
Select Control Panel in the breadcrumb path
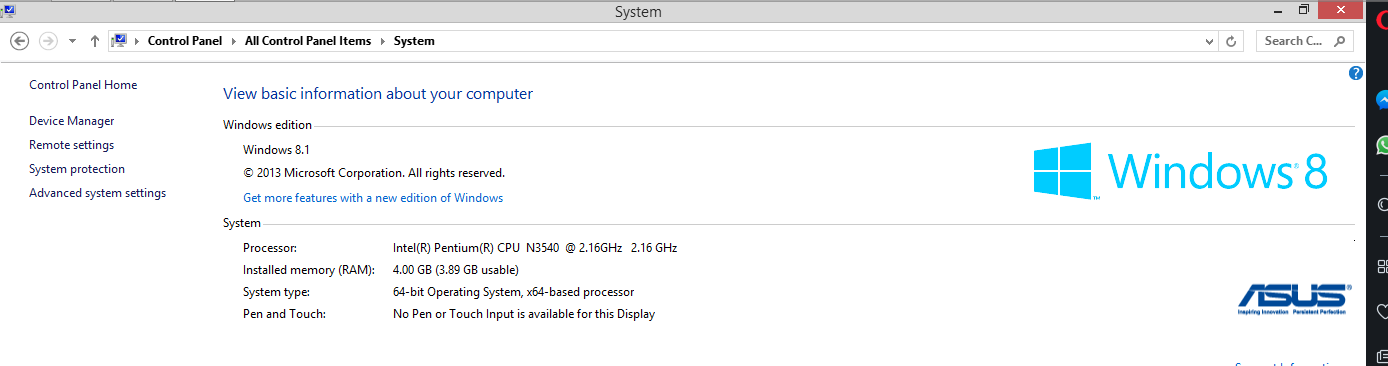(184, 41)
